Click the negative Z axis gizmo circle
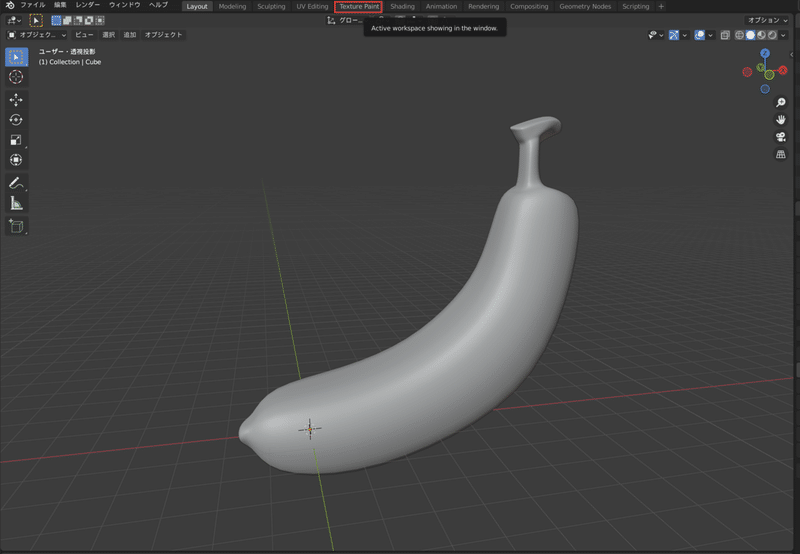The width and height of the screenshot is (800, 554). (765, 89)
